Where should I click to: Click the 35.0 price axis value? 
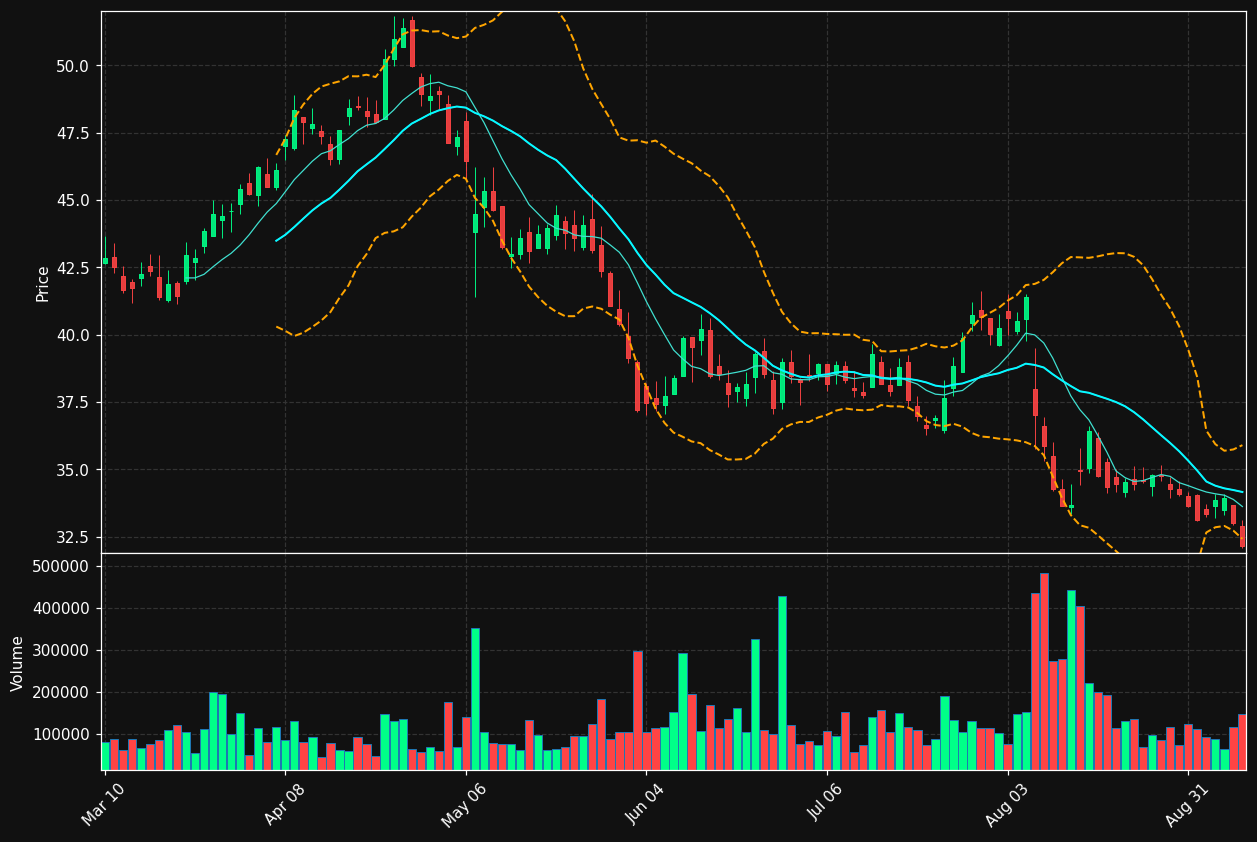point(73,470)
